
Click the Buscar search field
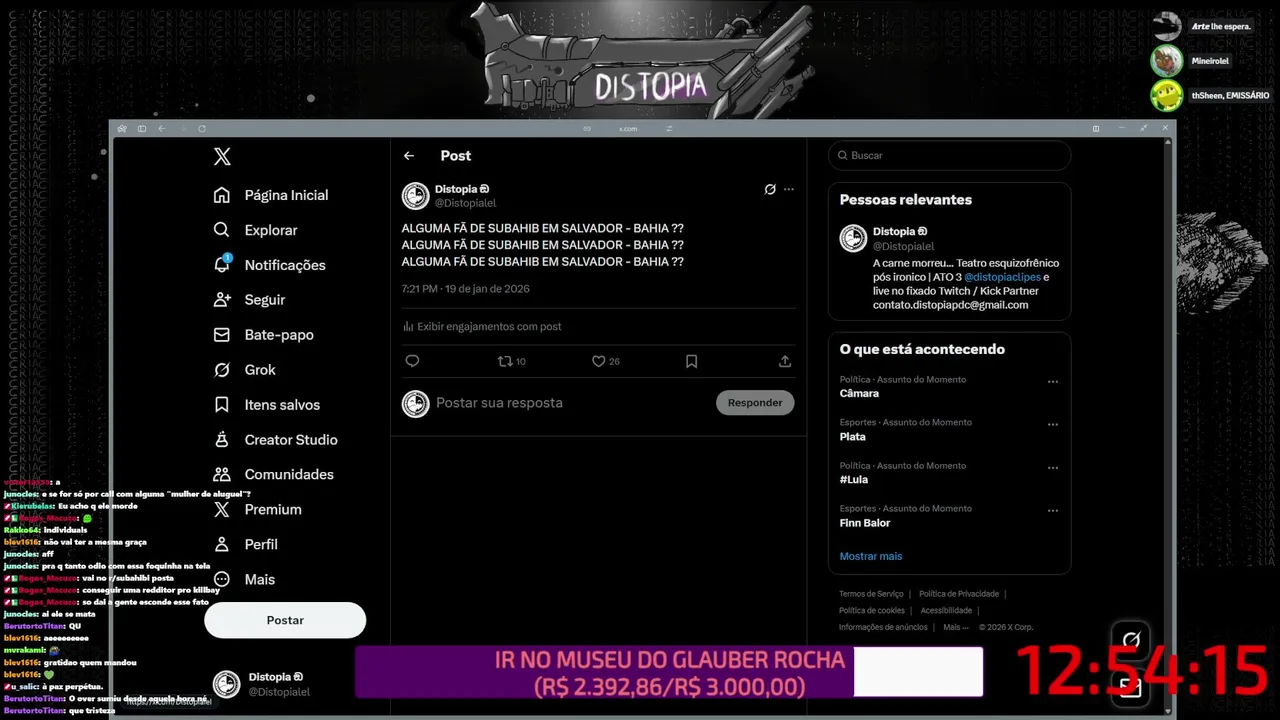tap(949, 156)
